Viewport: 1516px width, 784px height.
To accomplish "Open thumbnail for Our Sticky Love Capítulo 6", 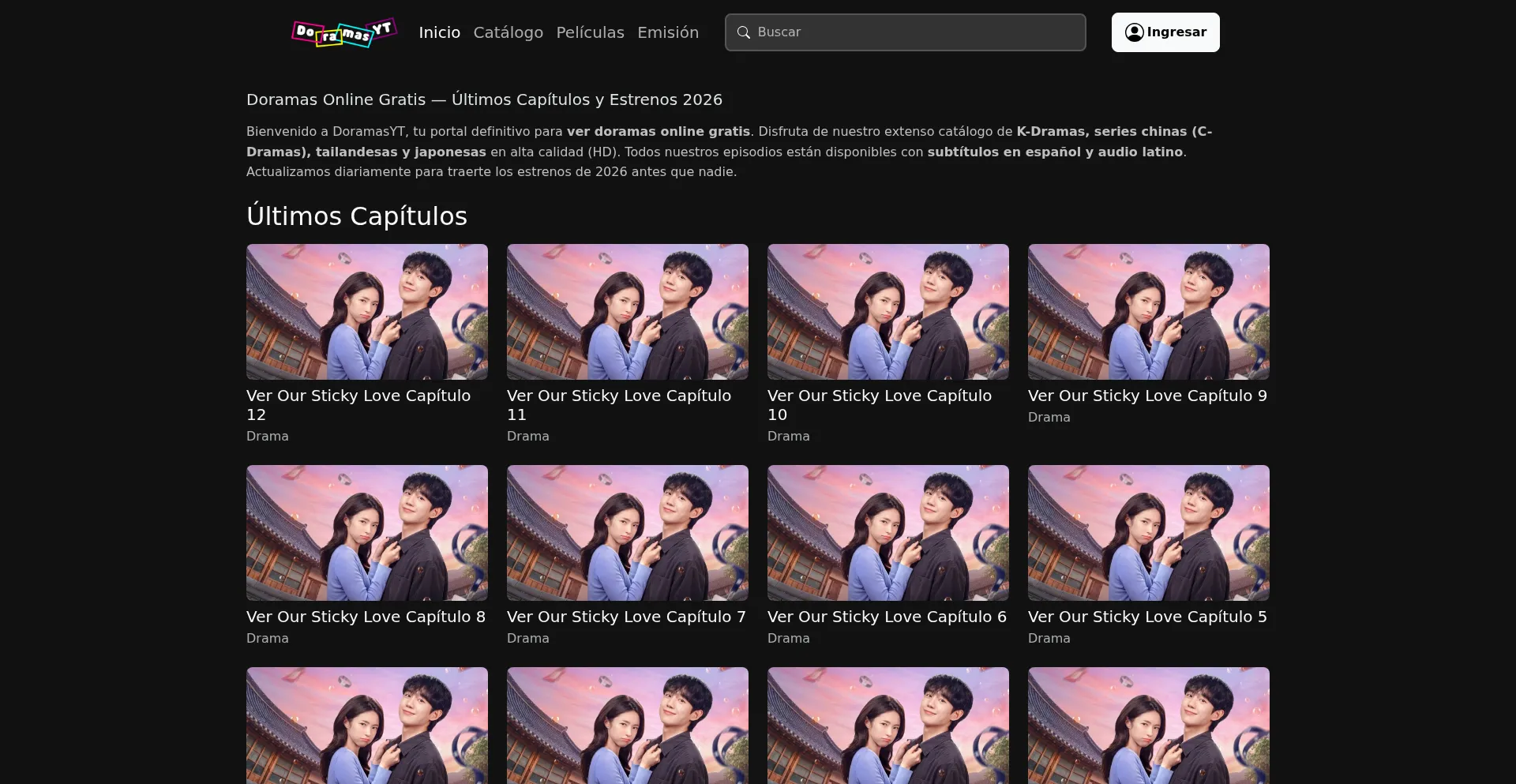I will pos(888,533).
